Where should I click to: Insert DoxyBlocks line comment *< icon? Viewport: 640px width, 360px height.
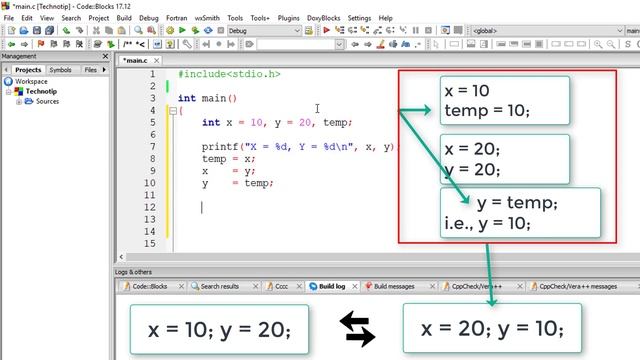(x=140, y=44)
